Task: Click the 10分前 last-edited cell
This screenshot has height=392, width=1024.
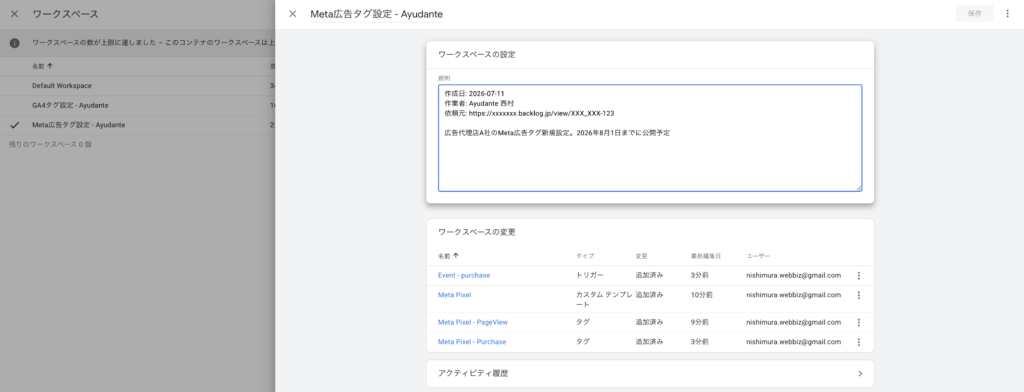Action: pos(701,295)
